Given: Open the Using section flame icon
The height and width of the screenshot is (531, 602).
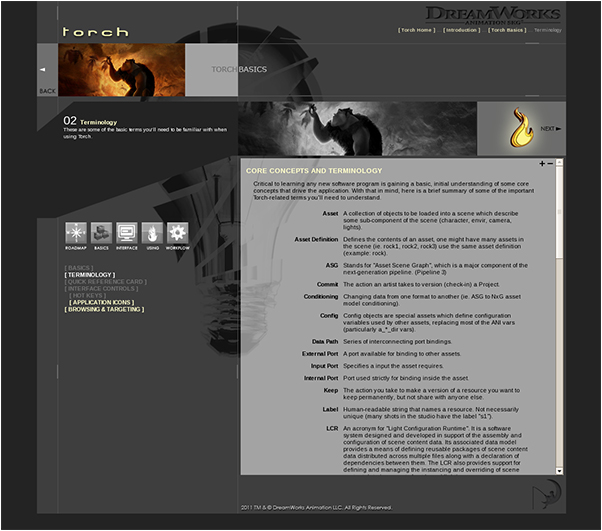Looking at the screenshot, I should 152,233.
